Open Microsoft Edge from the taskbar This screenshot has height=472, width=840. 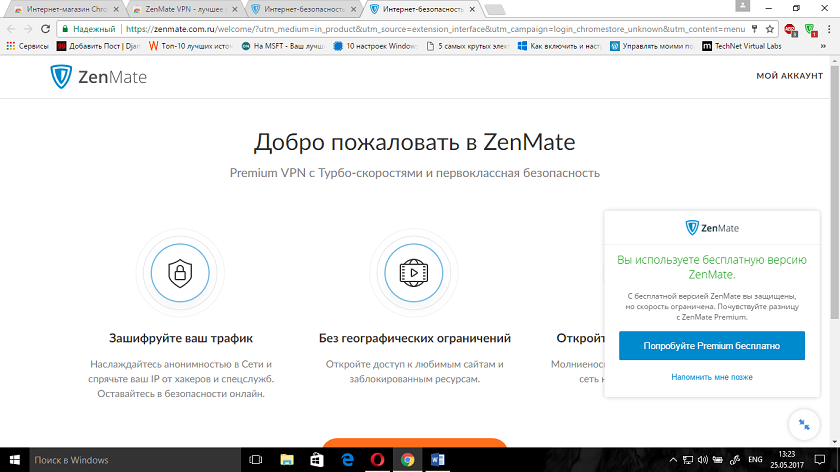[x=348, y=460]
